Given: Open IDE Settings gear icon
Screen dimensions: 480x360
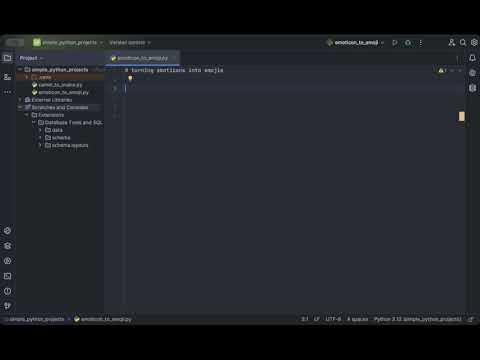Looking at the screenshot, I should [474, 43].
